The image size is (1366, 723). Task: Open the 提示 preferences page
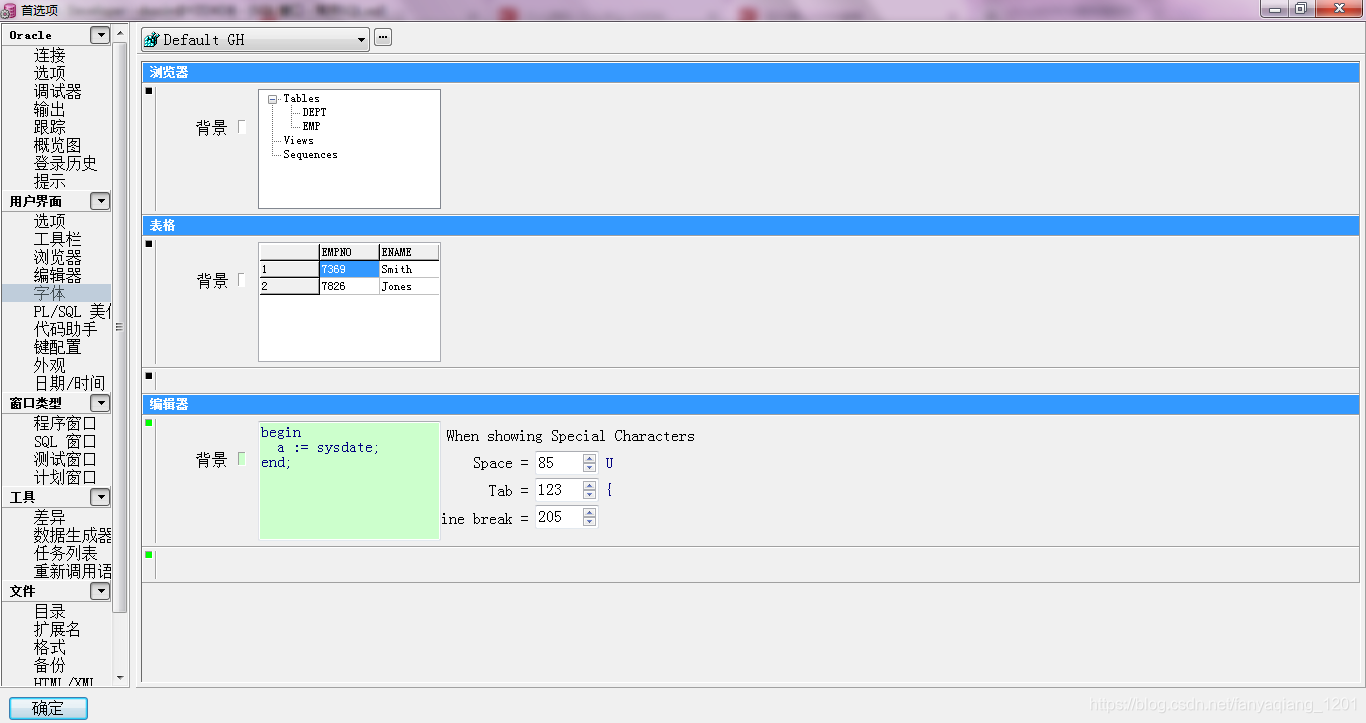[50, 181]
